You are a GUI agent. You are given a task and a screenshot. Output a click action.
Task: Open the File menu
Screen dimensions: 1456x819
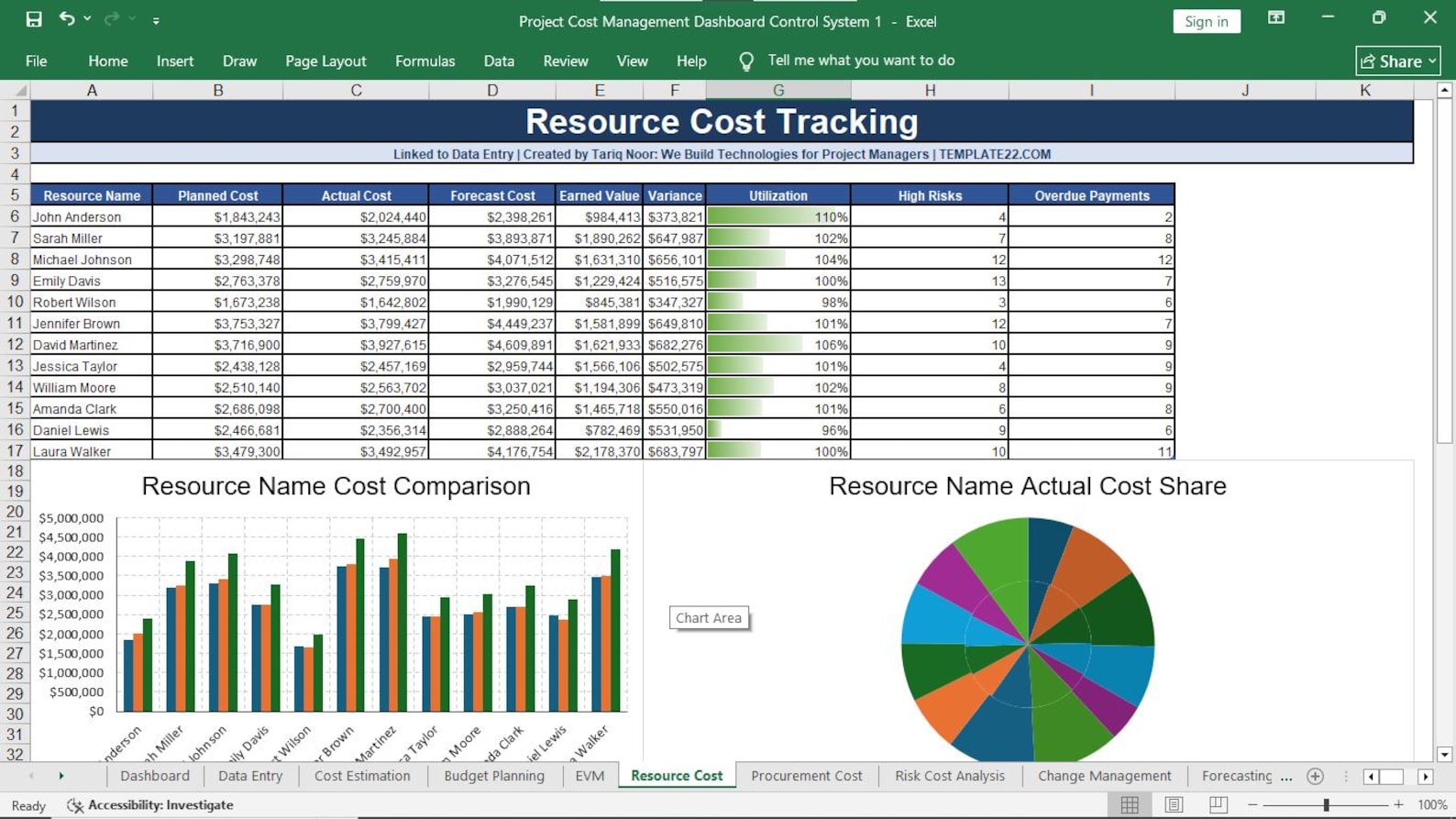(x=37, y=61)
